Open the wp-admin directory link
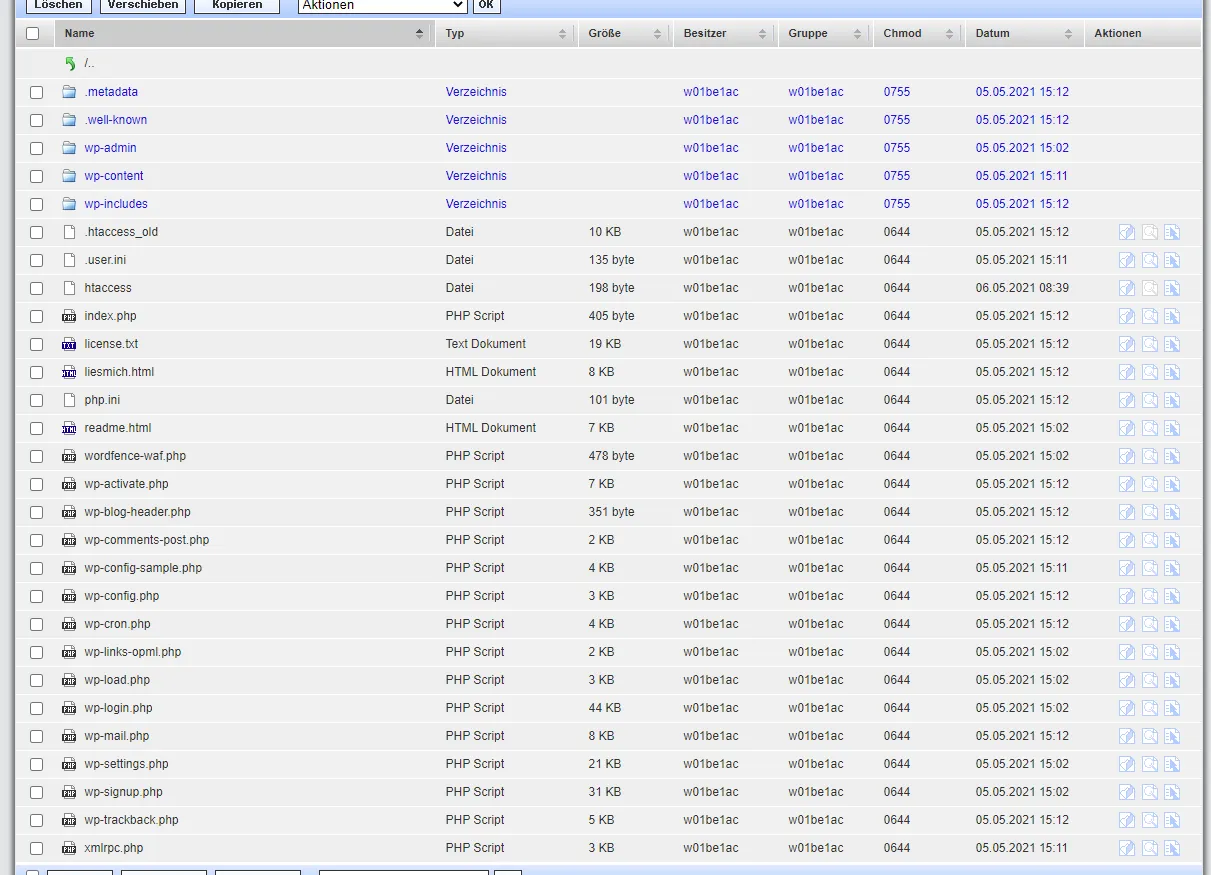 coord(110,148)
